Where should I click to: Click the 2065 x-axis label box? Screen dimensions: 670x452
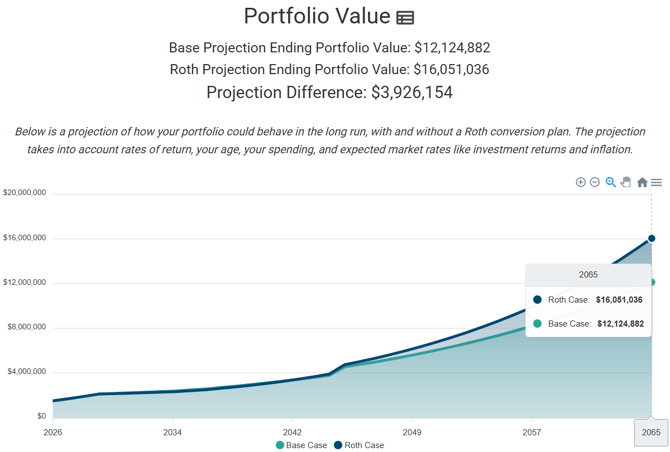[651, 432]
